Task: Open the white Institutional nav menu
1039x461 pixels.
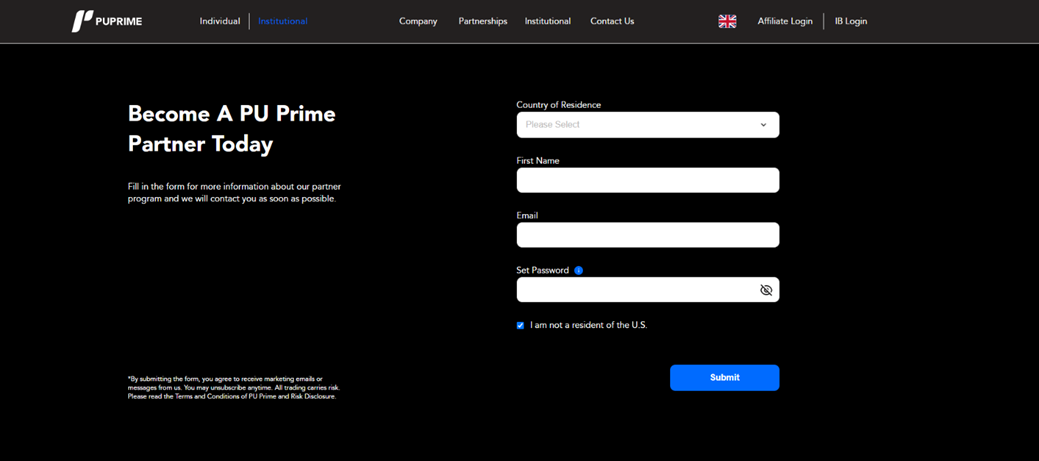Action: 547,21
